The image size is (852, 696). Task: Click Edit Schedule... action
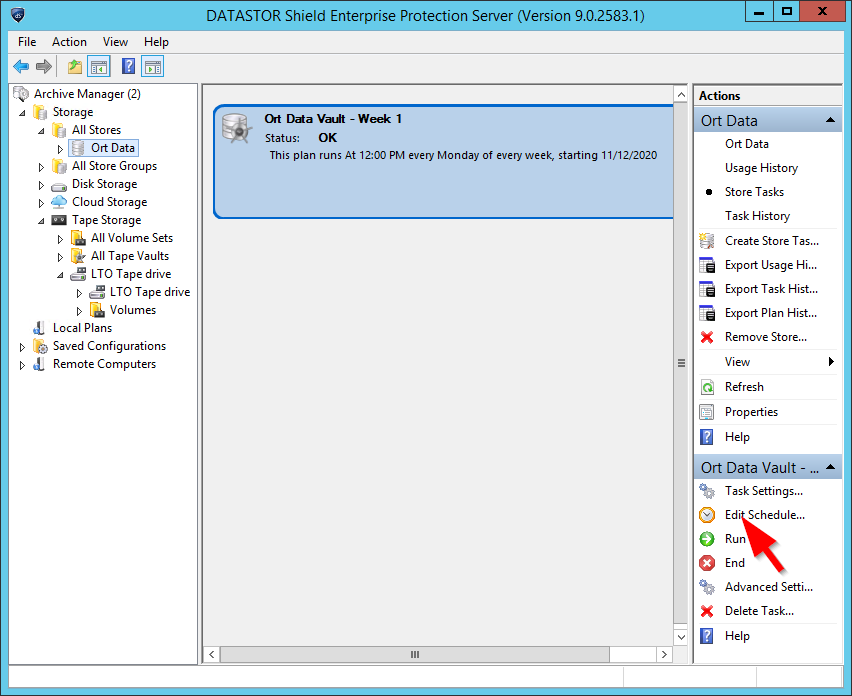[765, 515]
